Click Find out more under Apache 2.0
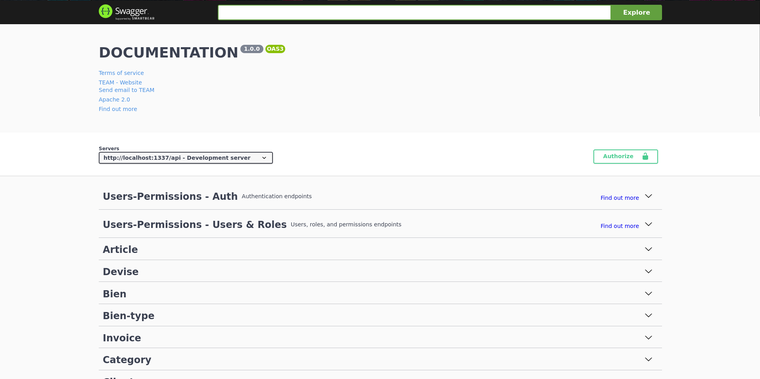The width and height of the screenshot is (760, 379). (x=118, y=109)
